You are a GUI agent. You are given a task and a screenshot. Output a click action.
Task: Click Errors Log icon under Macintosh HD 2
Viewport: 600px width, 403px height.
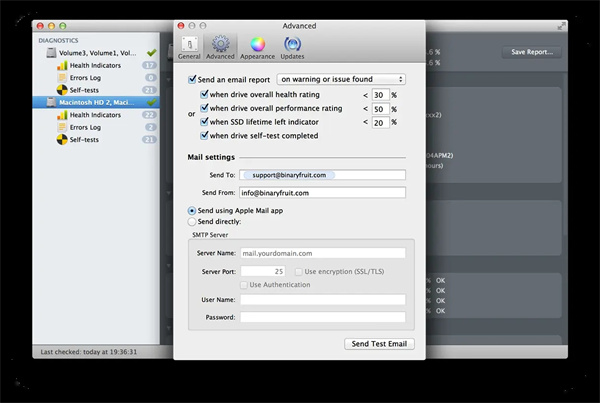[x=62, y=127]
